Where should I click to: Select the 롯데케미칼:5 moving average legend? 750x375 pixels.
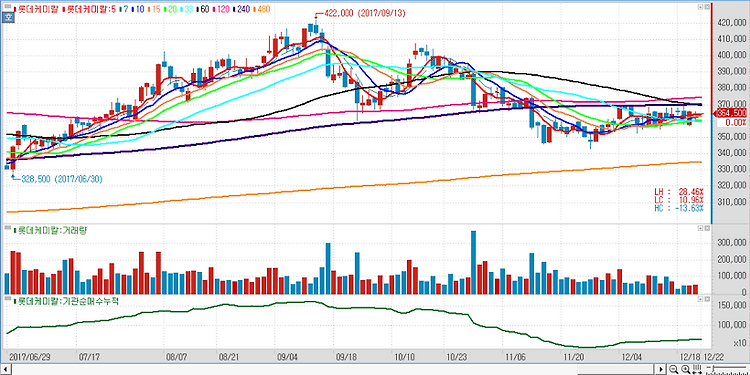(89, 9)
